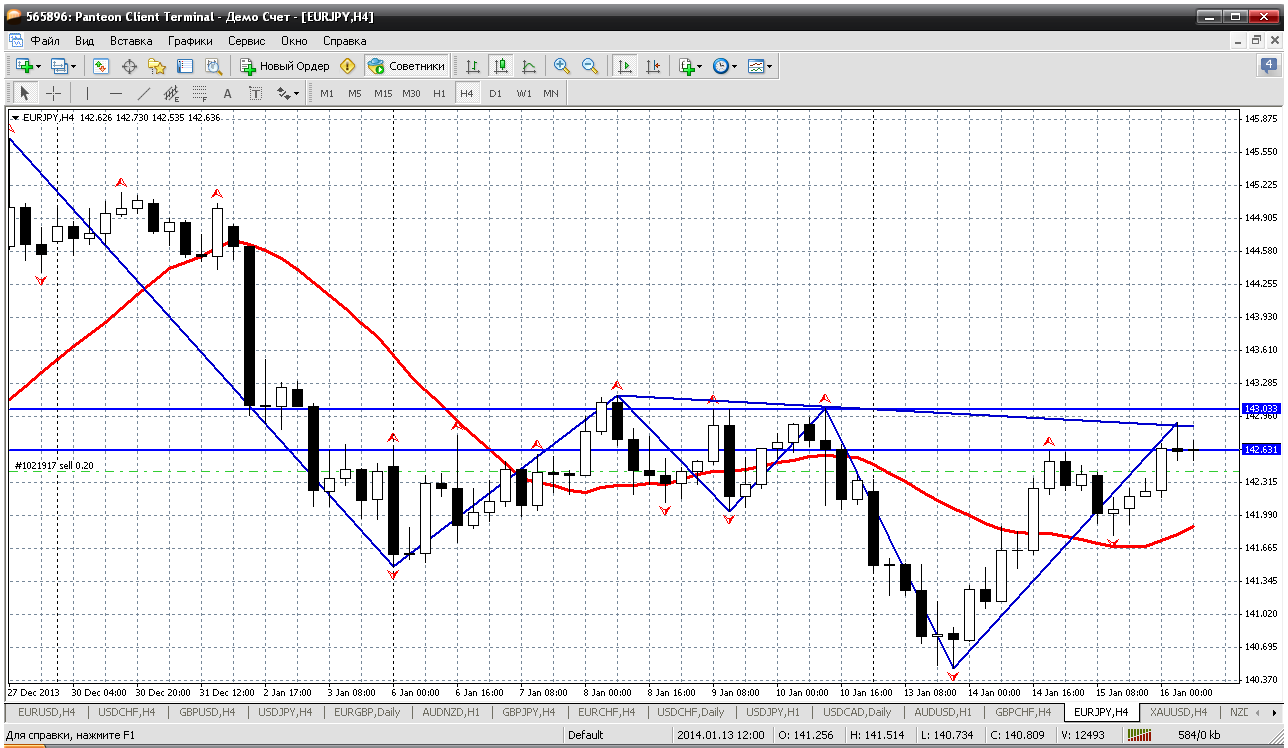Open the chat notifications icon showing 4

tap(1270, 66)
